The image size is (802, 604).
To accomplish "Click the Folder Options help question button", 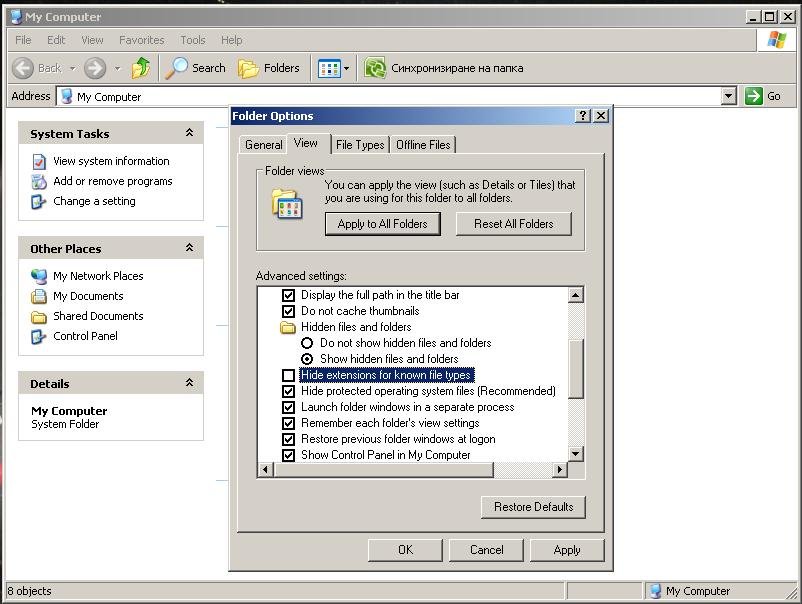I will coord(583,116).
